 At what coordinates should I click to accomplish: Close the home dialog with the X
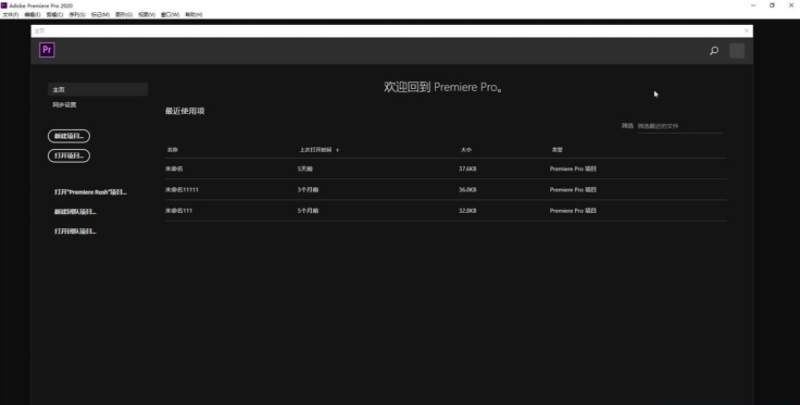coord(747,31)
